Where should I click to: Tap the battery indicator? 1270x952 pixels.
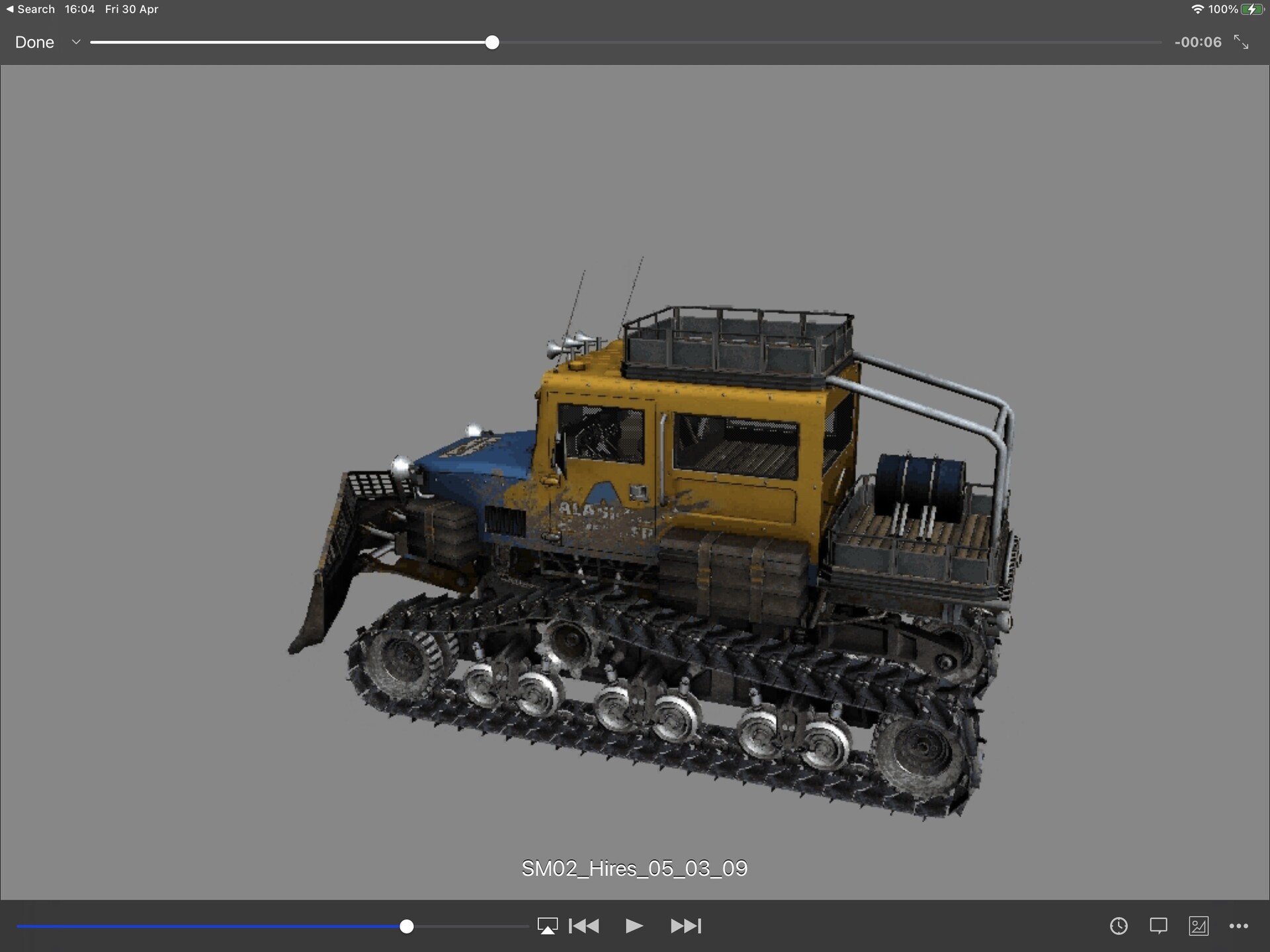click(x=1252, y=9)
